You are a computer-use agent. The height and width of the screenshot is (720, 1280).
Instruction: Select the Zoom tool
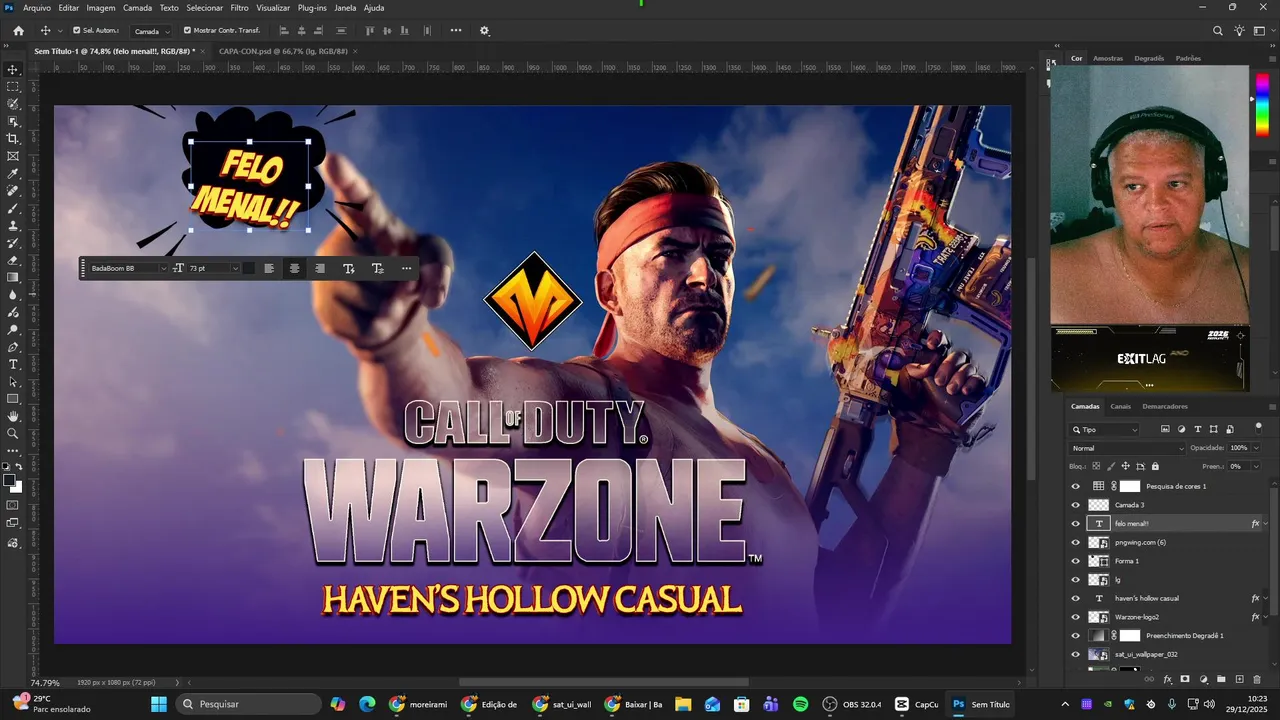[x=13, y=434]
